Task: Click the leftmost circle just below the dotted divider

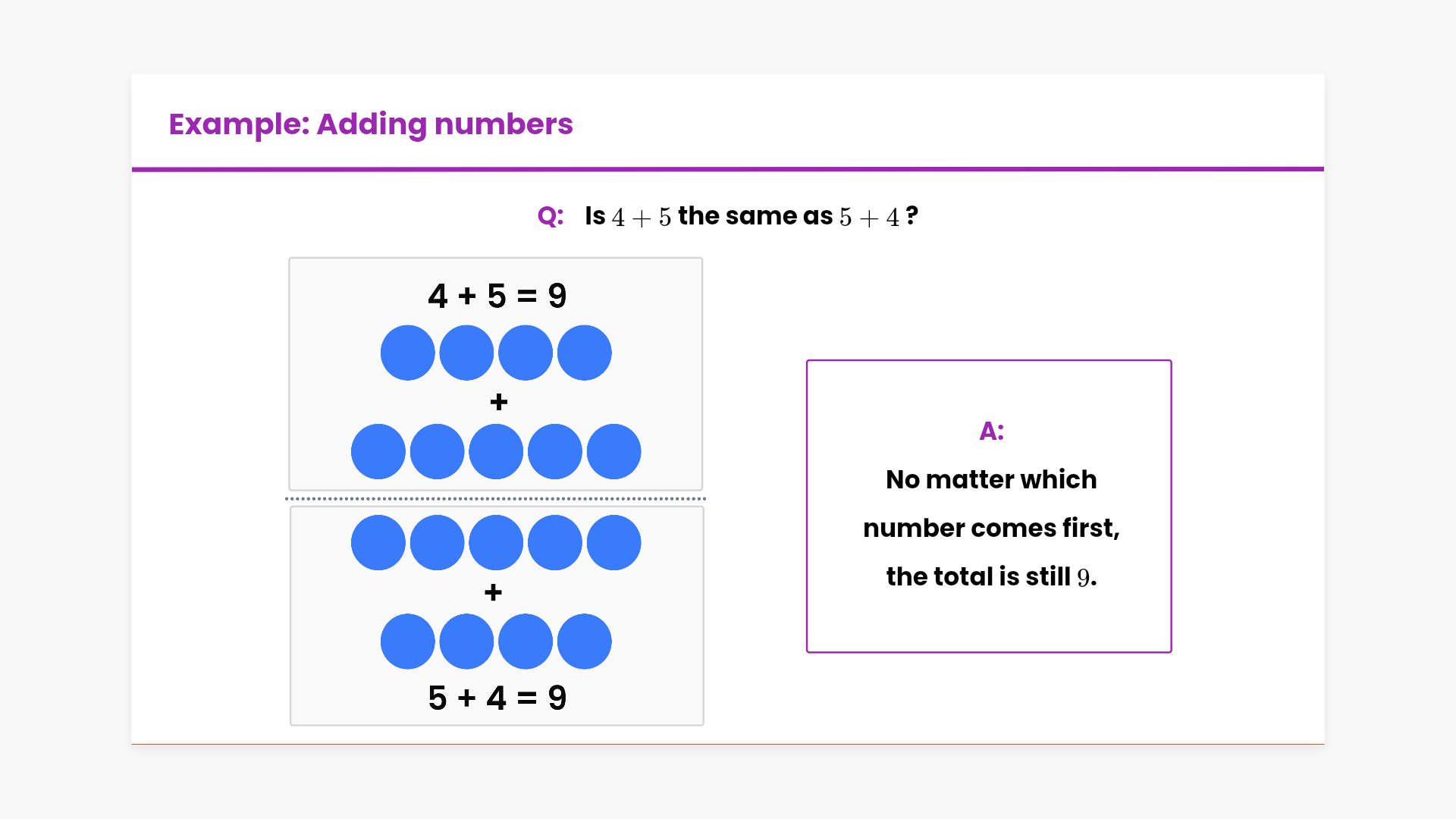Action: (x=378, y=542)
